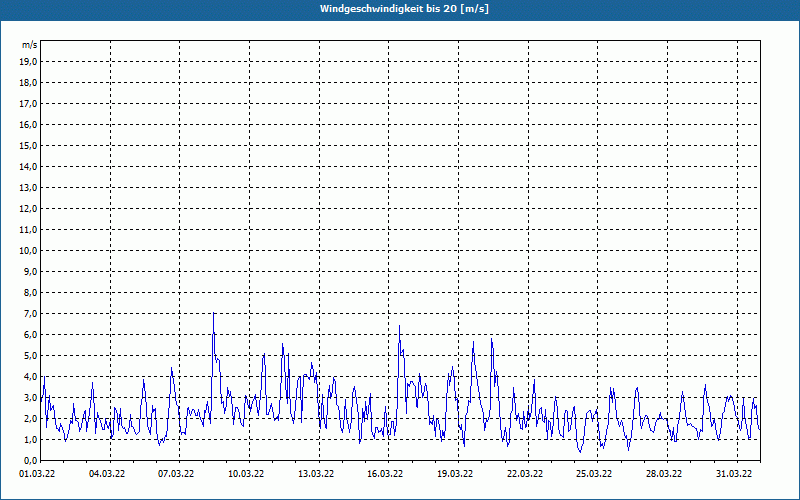Click the 10.03.22 date label
This screenshot has width=800, height=500.
click(246, 473)
